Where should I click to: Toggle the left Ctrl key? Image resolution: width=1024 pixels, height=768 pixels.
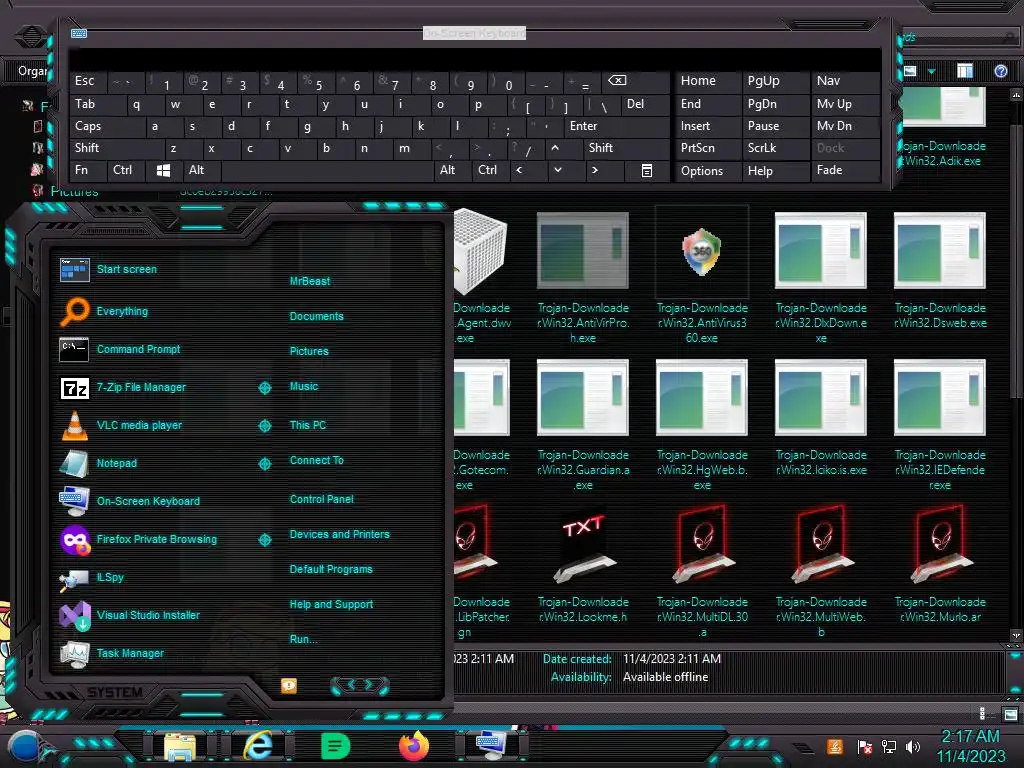(125, 170)
